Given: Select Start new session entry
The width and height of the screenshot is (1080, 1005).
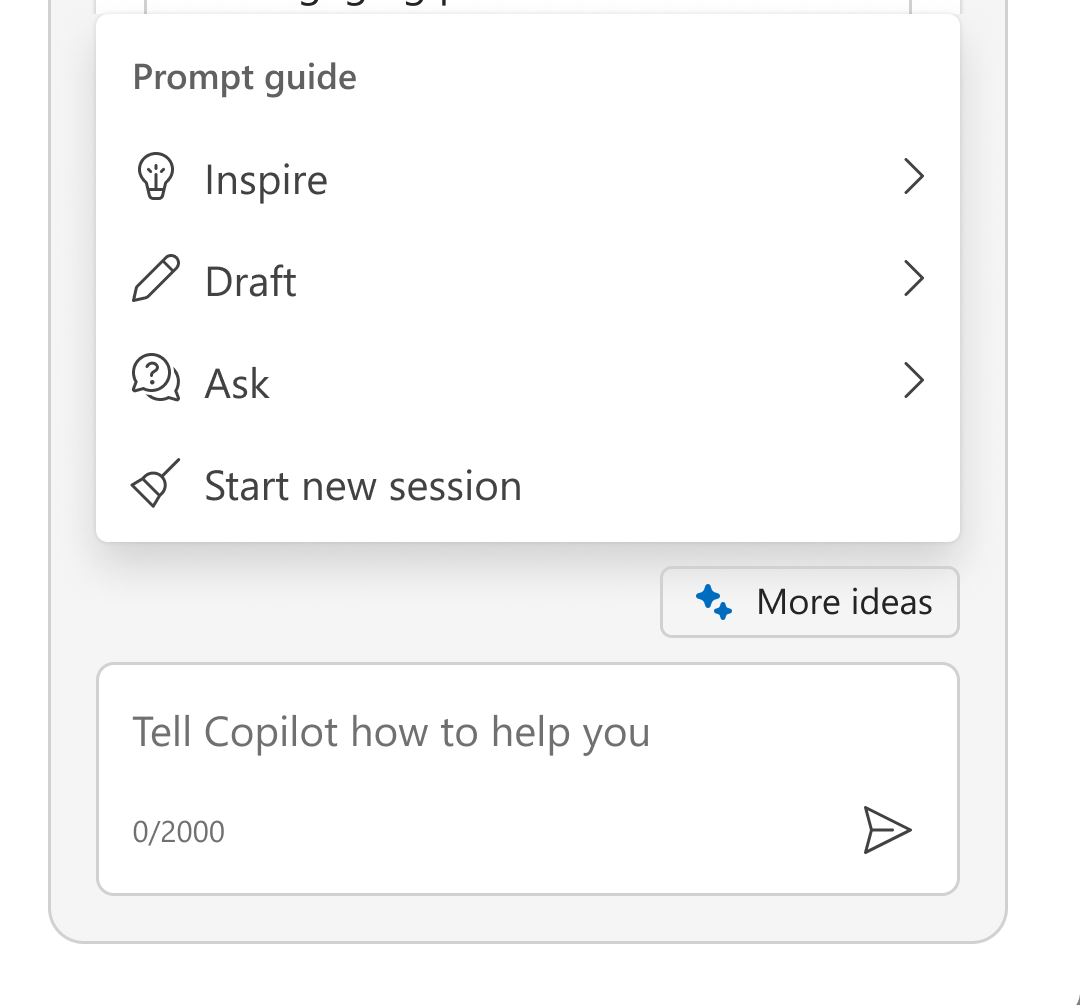Looking at the screenshot, I should click(x=362, y=485).
